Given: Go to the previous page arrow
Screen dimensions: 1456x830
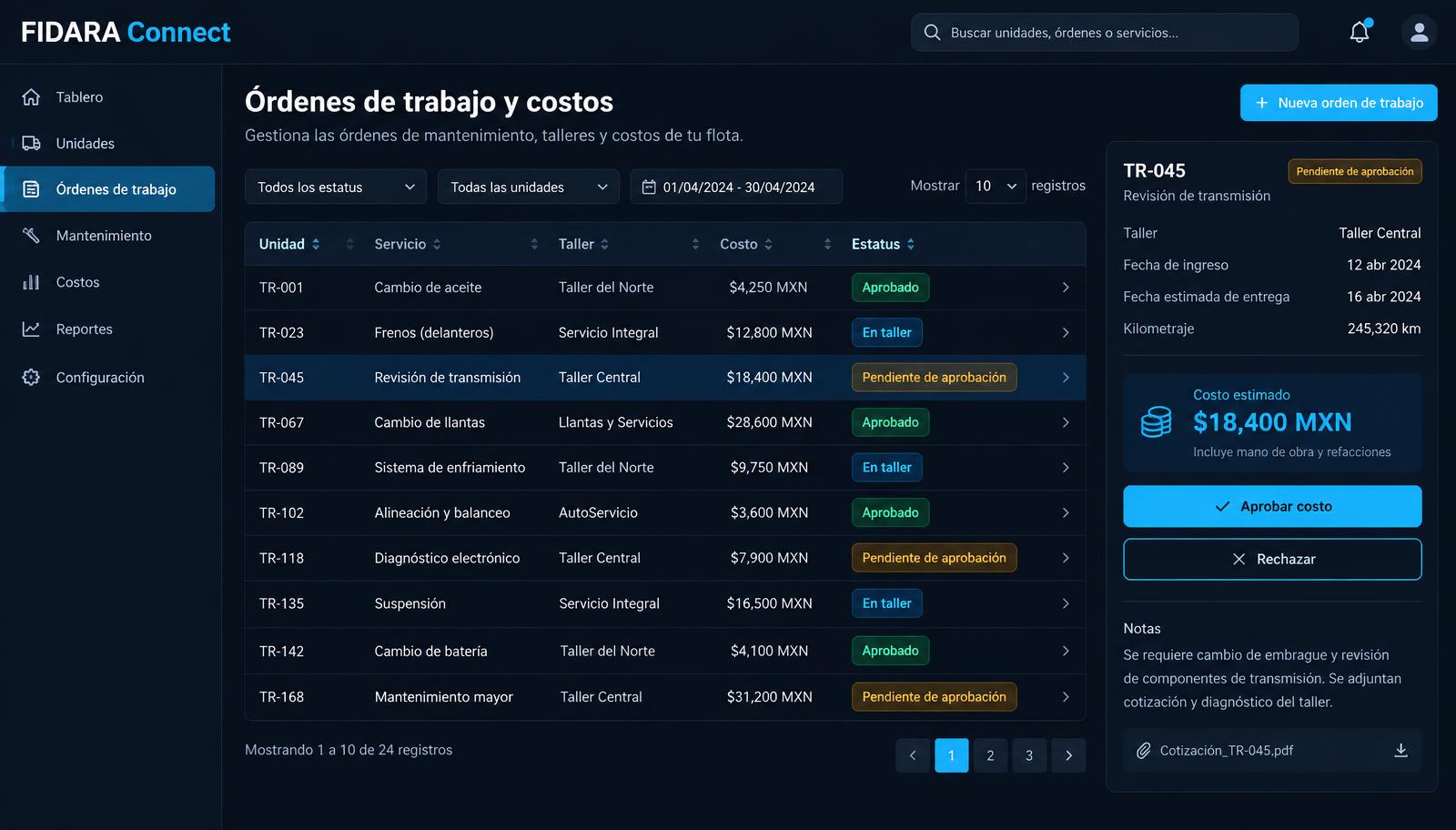Looking at the screenshot, I should (913, 755).
